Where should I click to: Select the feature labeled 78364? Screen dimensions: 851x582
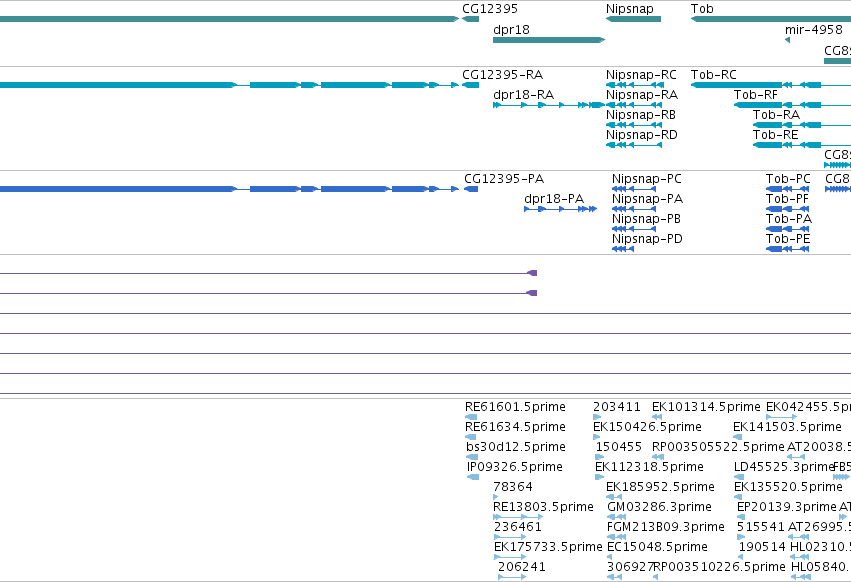pyautogui.click(x=513, y=487)
